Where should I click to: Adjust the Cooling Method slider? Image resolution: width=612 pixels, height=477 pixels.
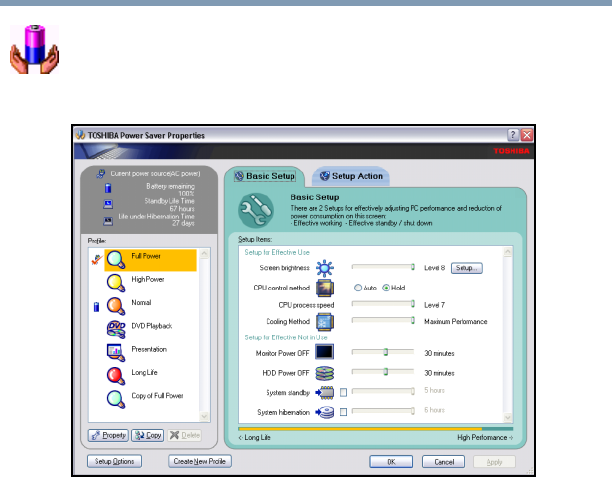(383, 320)
